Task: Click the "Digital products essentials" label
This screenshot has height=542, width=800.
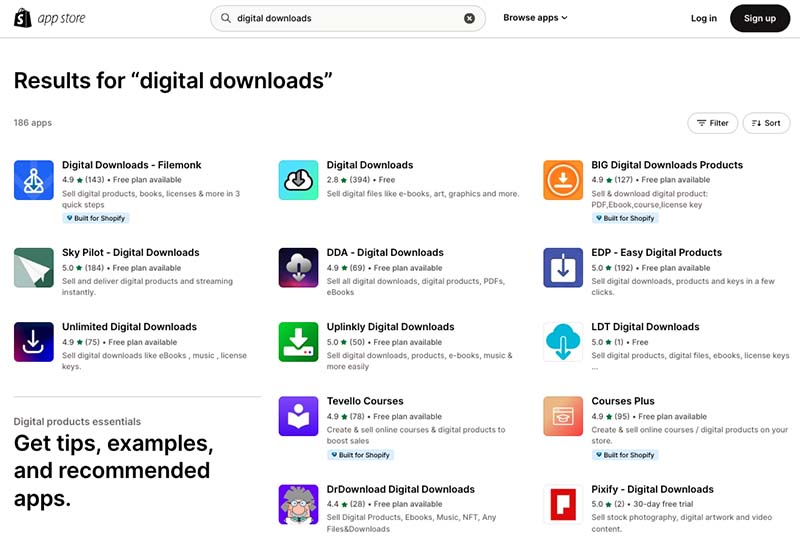Action: pyautogui.click(x=77, y=422)
